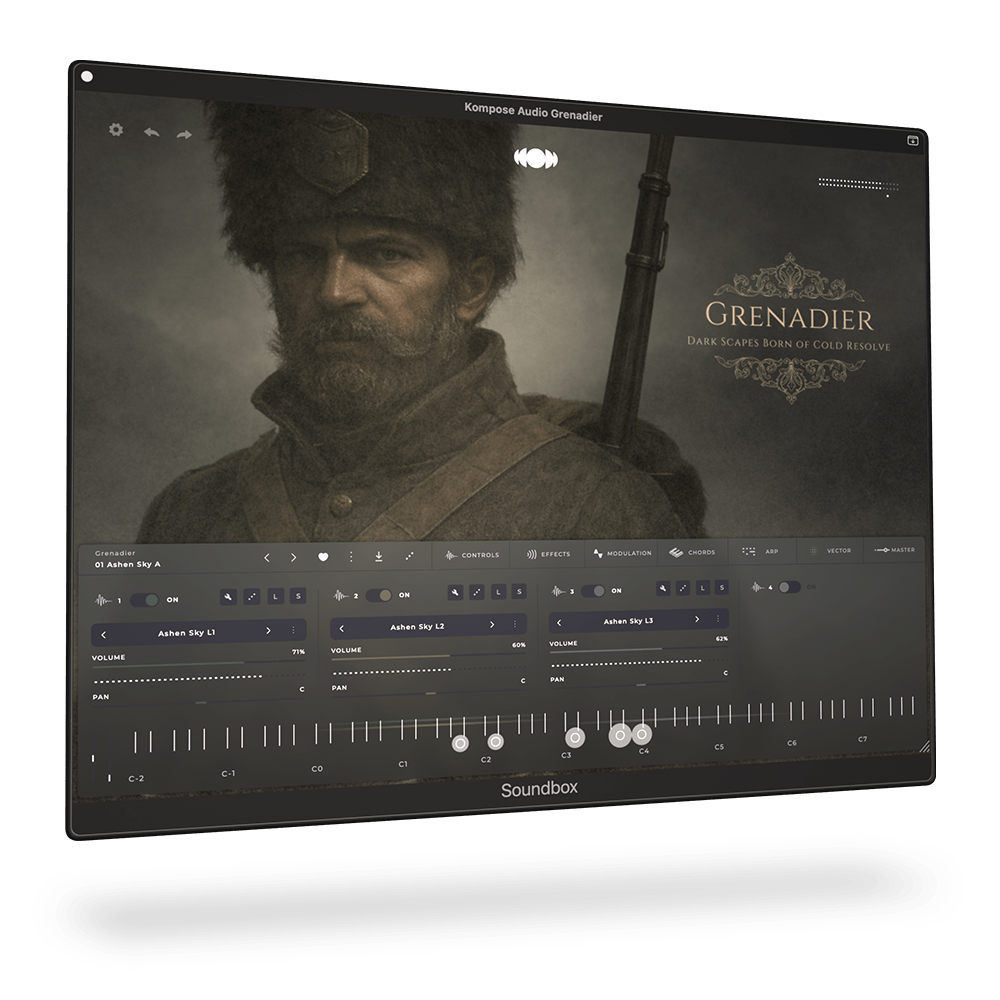The width and height of the screenshot is (1000, 1000).
Task: Click the undo arrow at top-left
Action: click(x=150, y=132)
